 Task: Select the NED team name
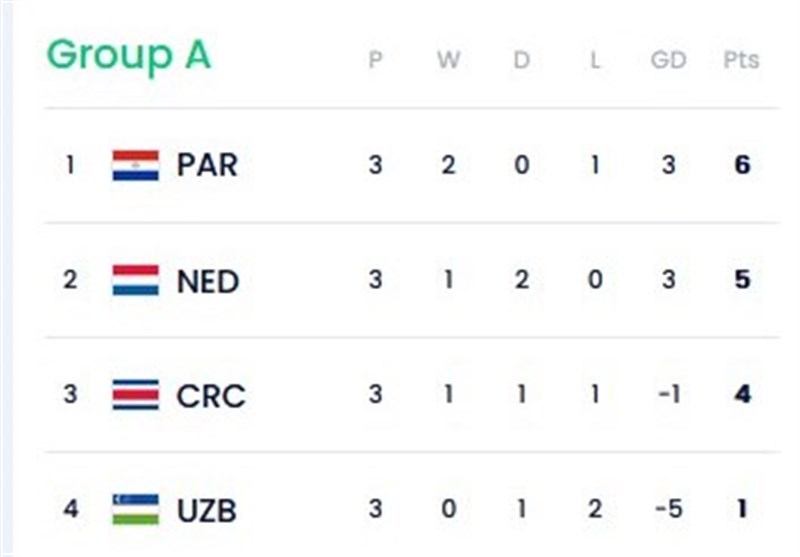(208, 281)
